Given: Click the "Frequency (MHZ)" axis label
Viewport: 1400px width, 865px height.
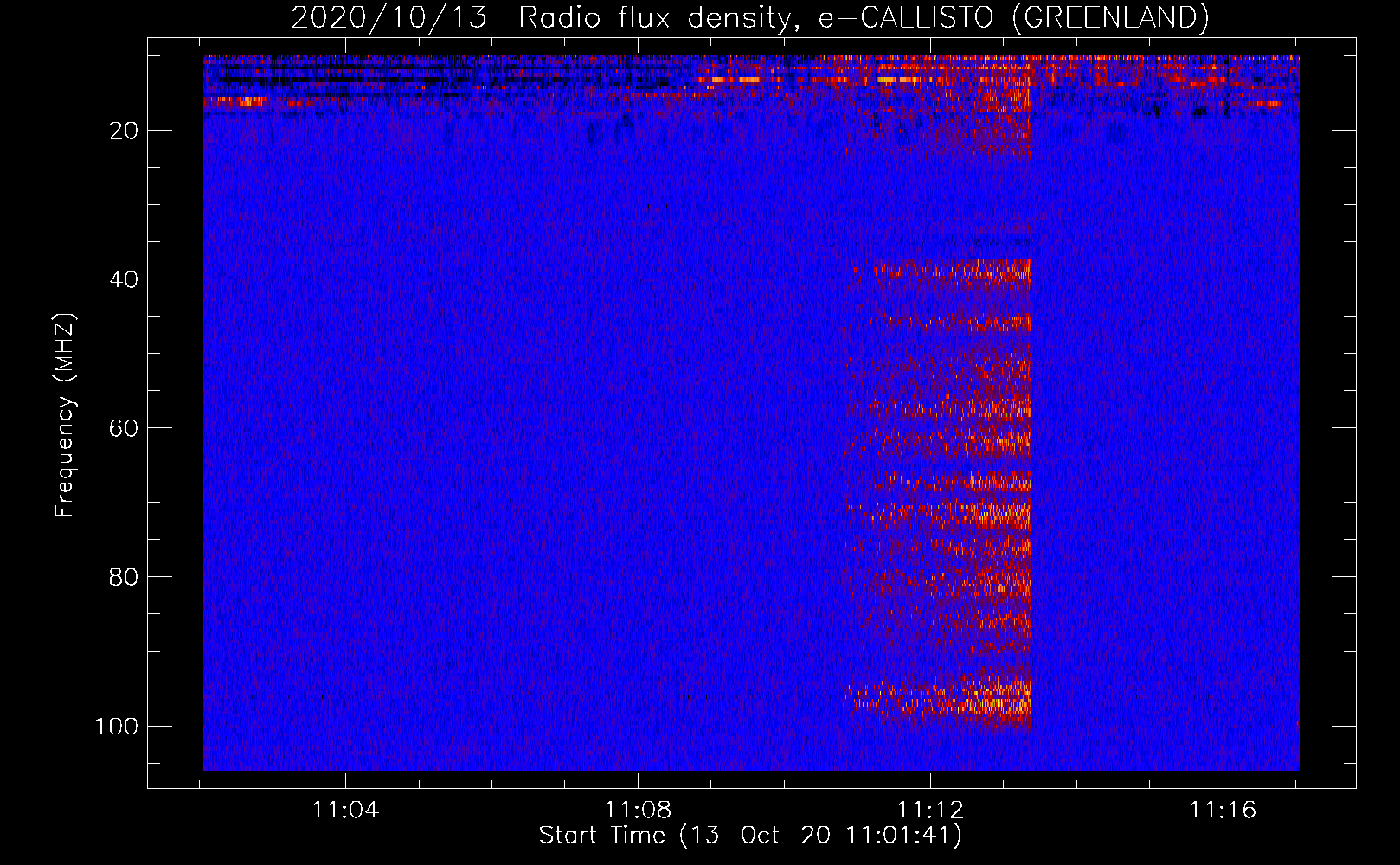Looking at the screenshot, I should click(66, 415).
